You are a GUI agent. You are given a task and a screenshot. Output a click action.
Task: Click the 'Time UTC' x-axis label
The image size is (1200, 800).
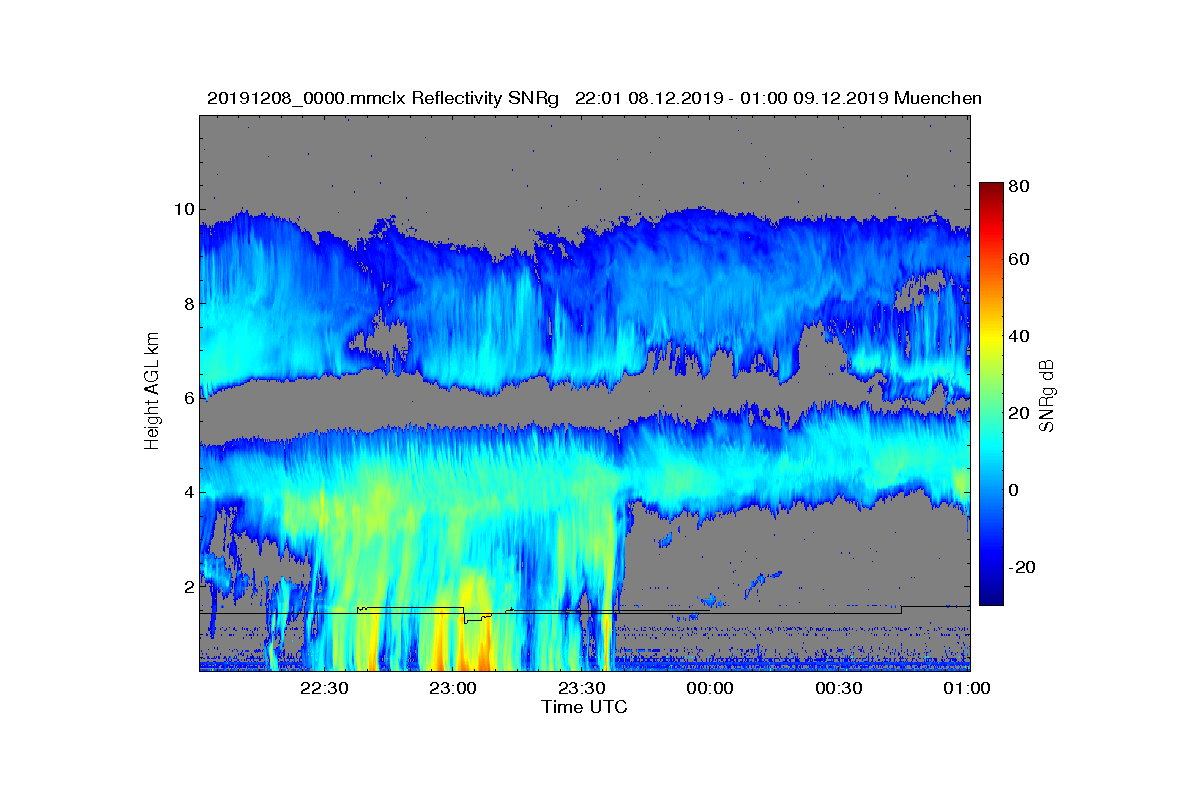584,707
